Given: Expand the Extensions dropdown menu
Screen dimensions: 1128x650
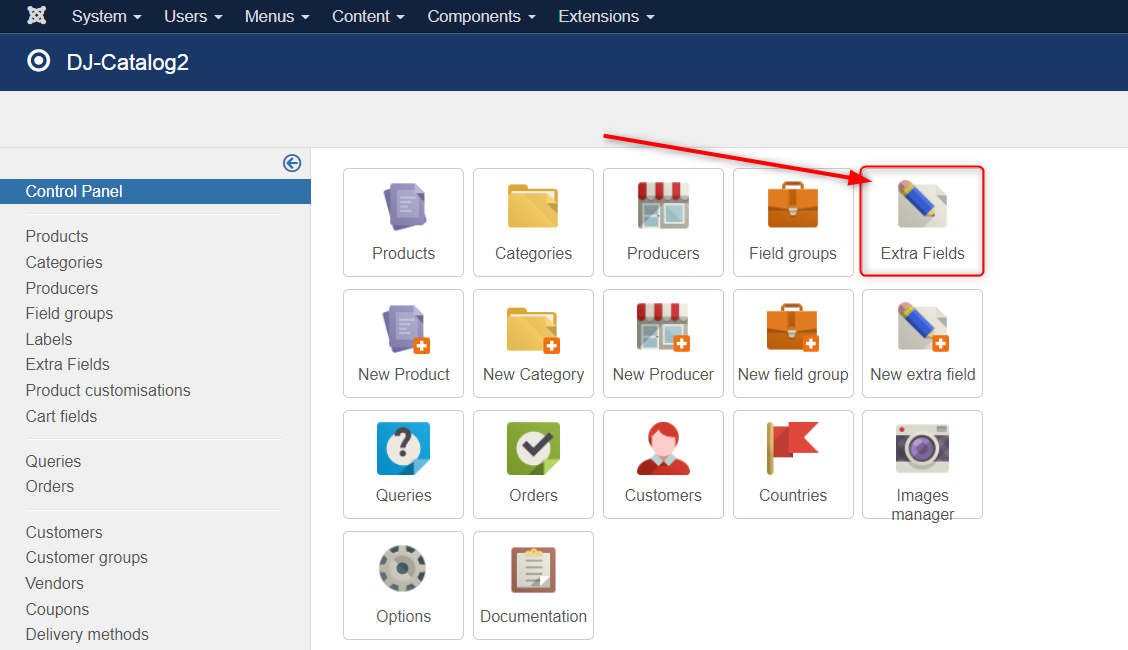Looking at the screenshot, I should pyautogui.click(x=606, y=16).
